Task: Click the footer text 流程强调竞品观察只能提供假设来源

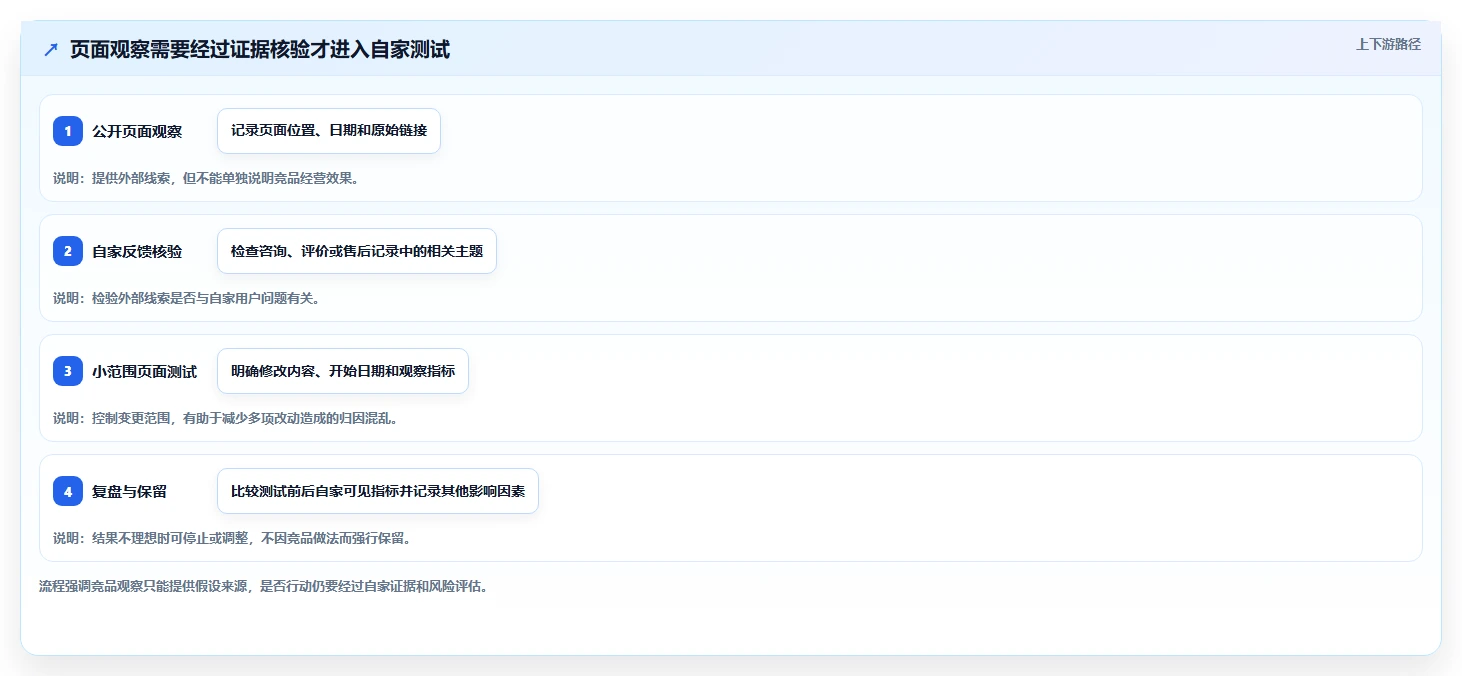Action: (x=144, y=586)
